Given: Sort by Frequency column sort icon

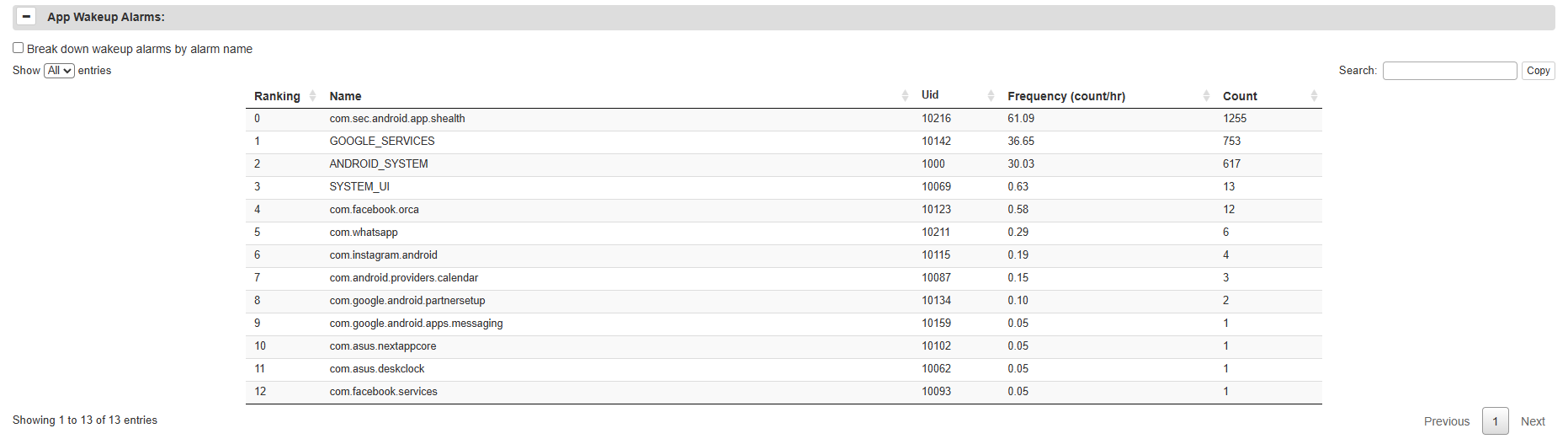Looking at the screenshot, I should (x=1206, y=96).
